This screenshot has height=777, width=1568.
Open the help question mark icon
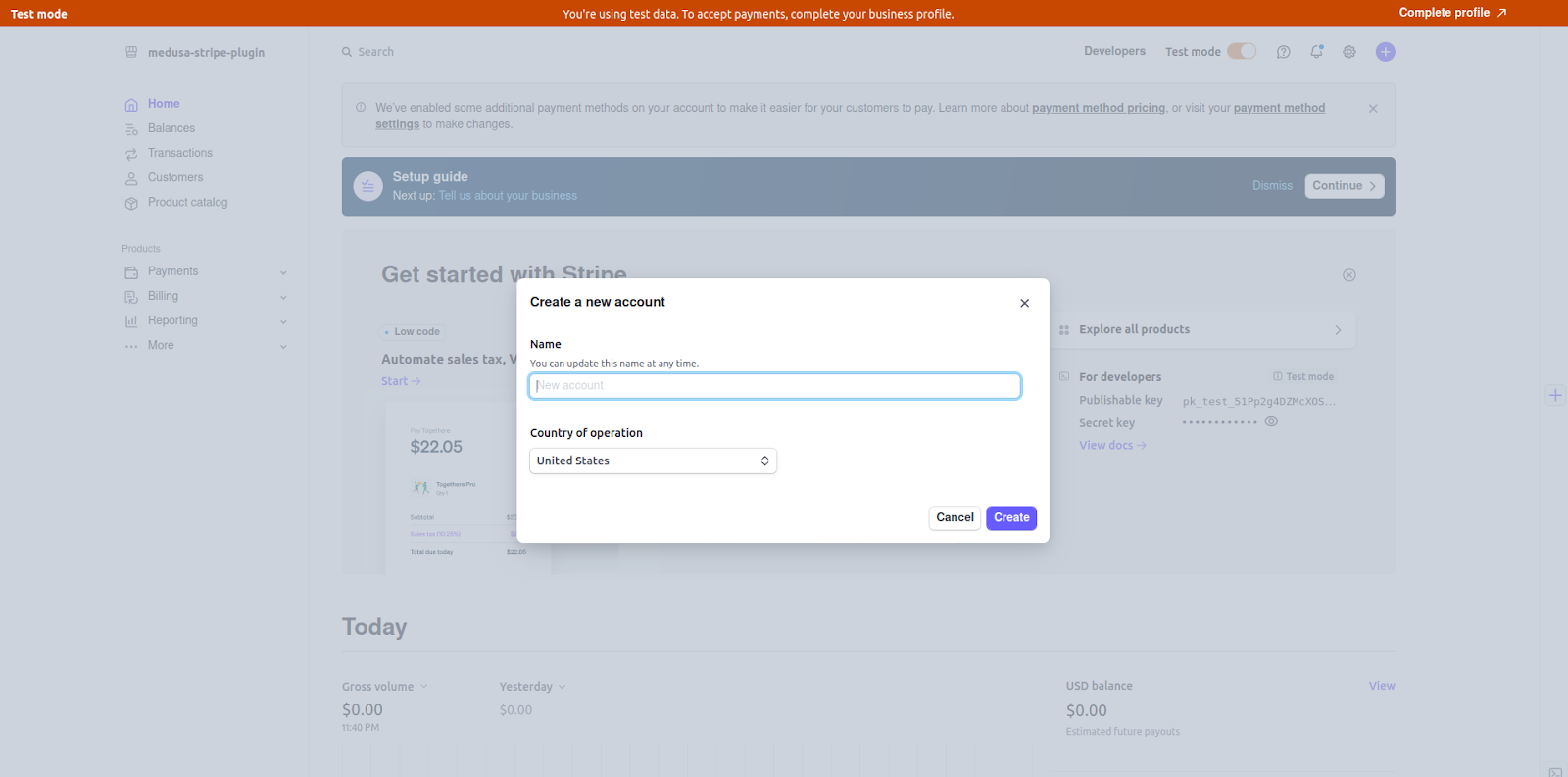click(1283, 52)
